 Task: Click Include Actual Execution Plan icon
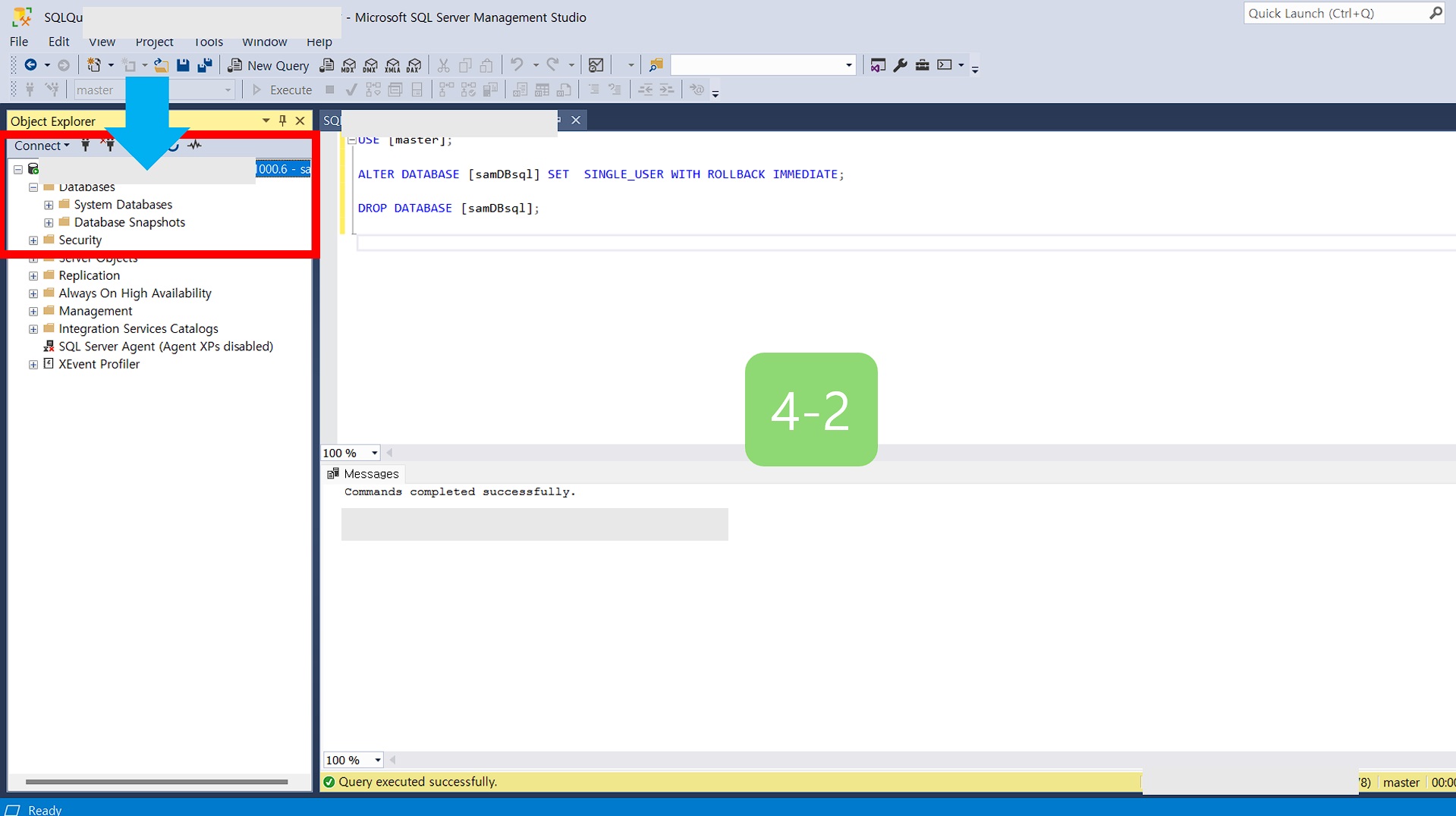446,89
